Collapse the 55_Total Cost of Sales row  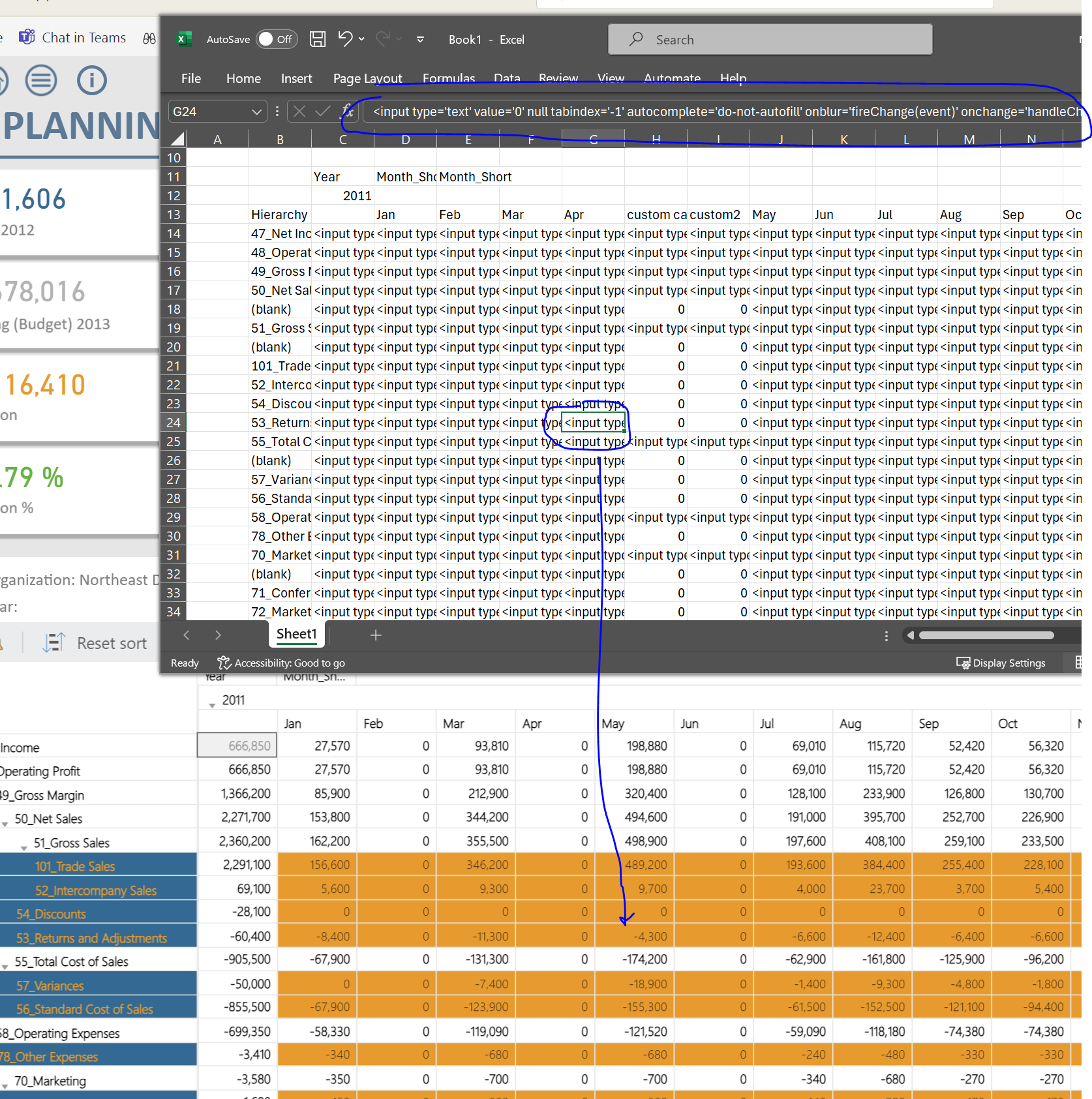[5, 967]
